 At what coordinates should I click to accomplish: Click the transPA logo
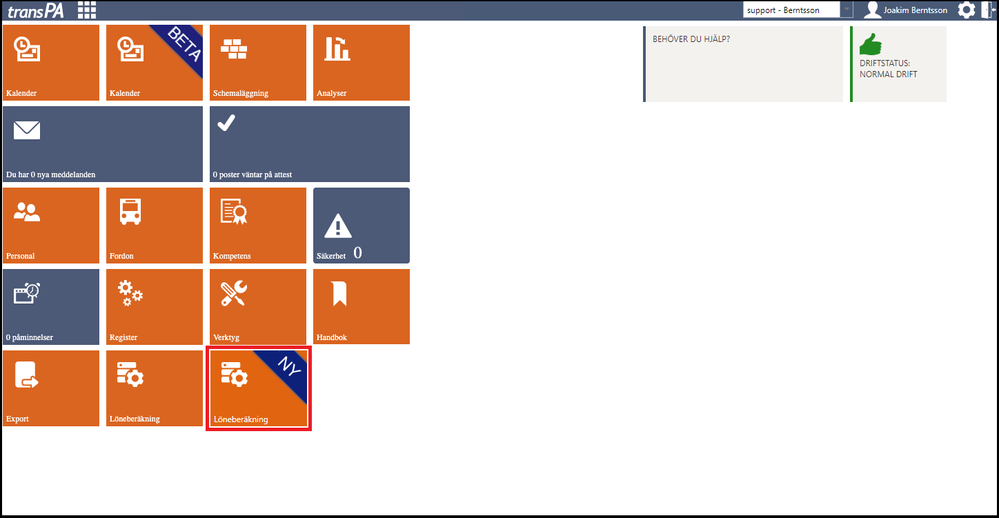[36, 11]
